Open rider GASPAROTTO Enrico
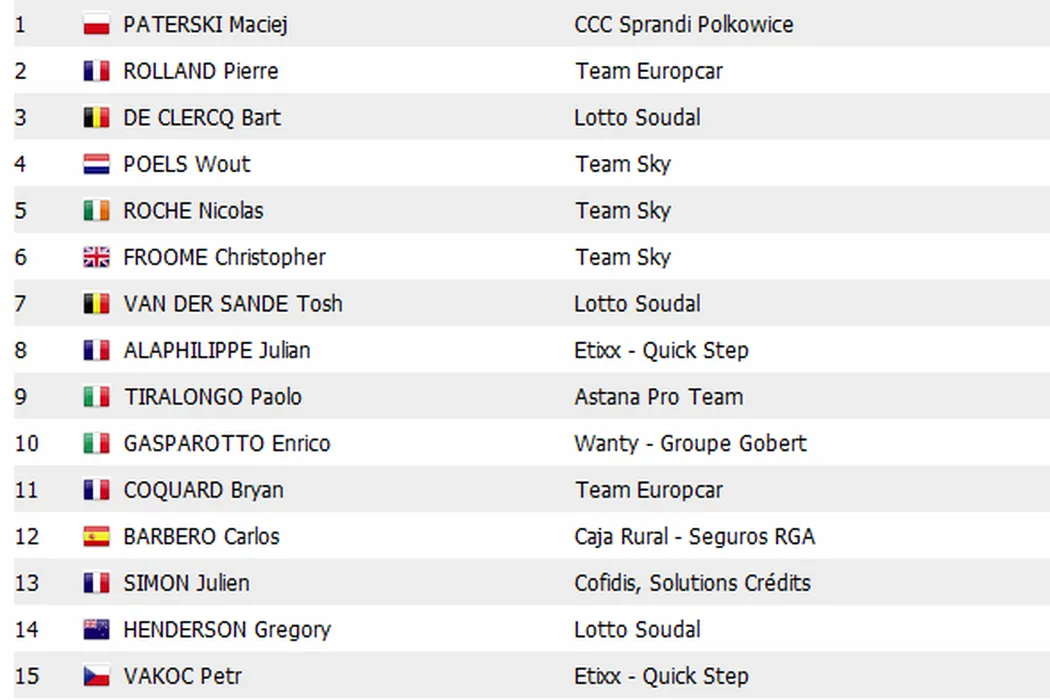The width and height of the screenshot is (1050, 700). tap(226, 444)
